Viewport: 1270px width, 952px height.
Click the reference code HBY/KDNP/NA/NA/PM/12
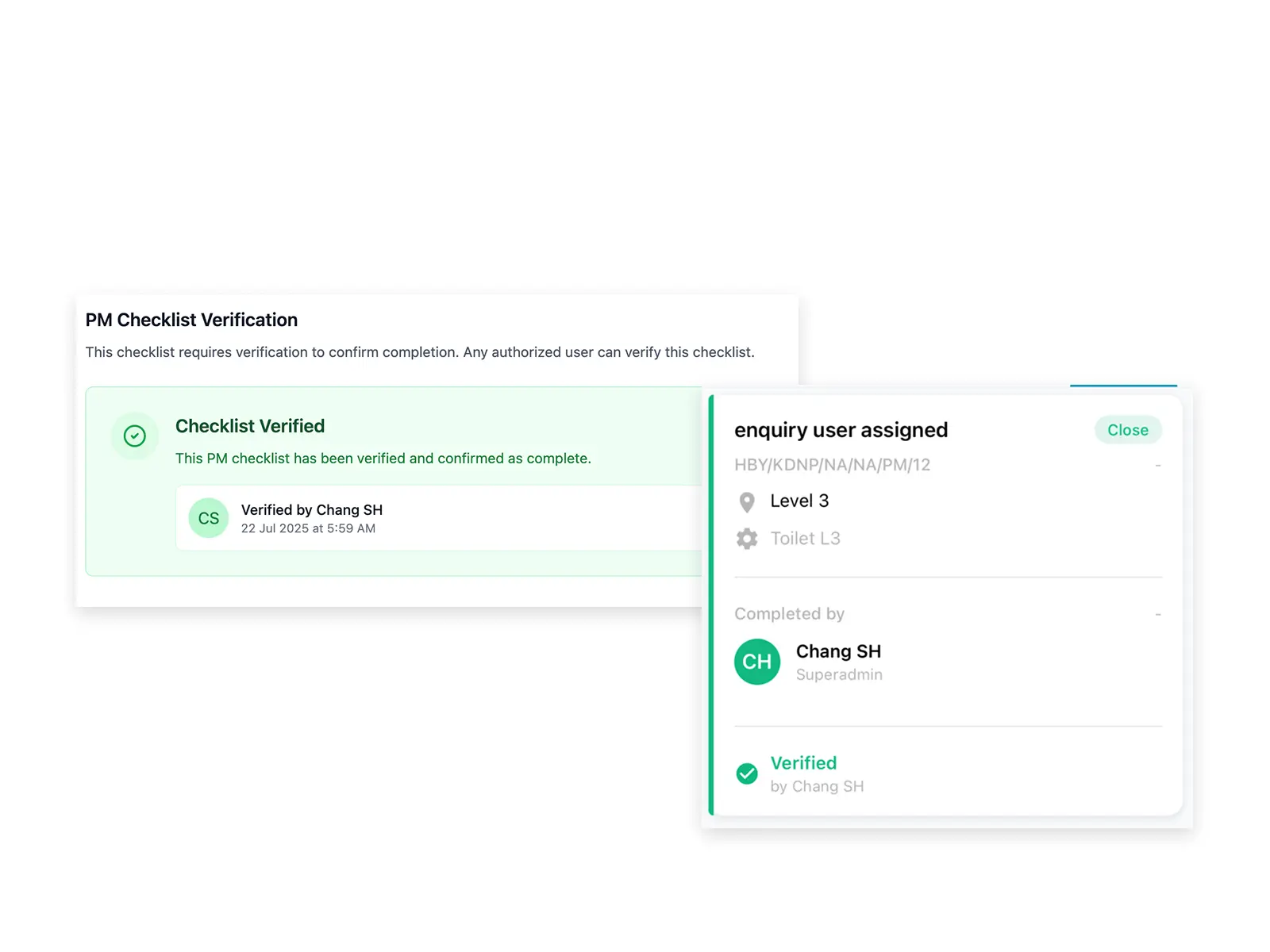833,465
